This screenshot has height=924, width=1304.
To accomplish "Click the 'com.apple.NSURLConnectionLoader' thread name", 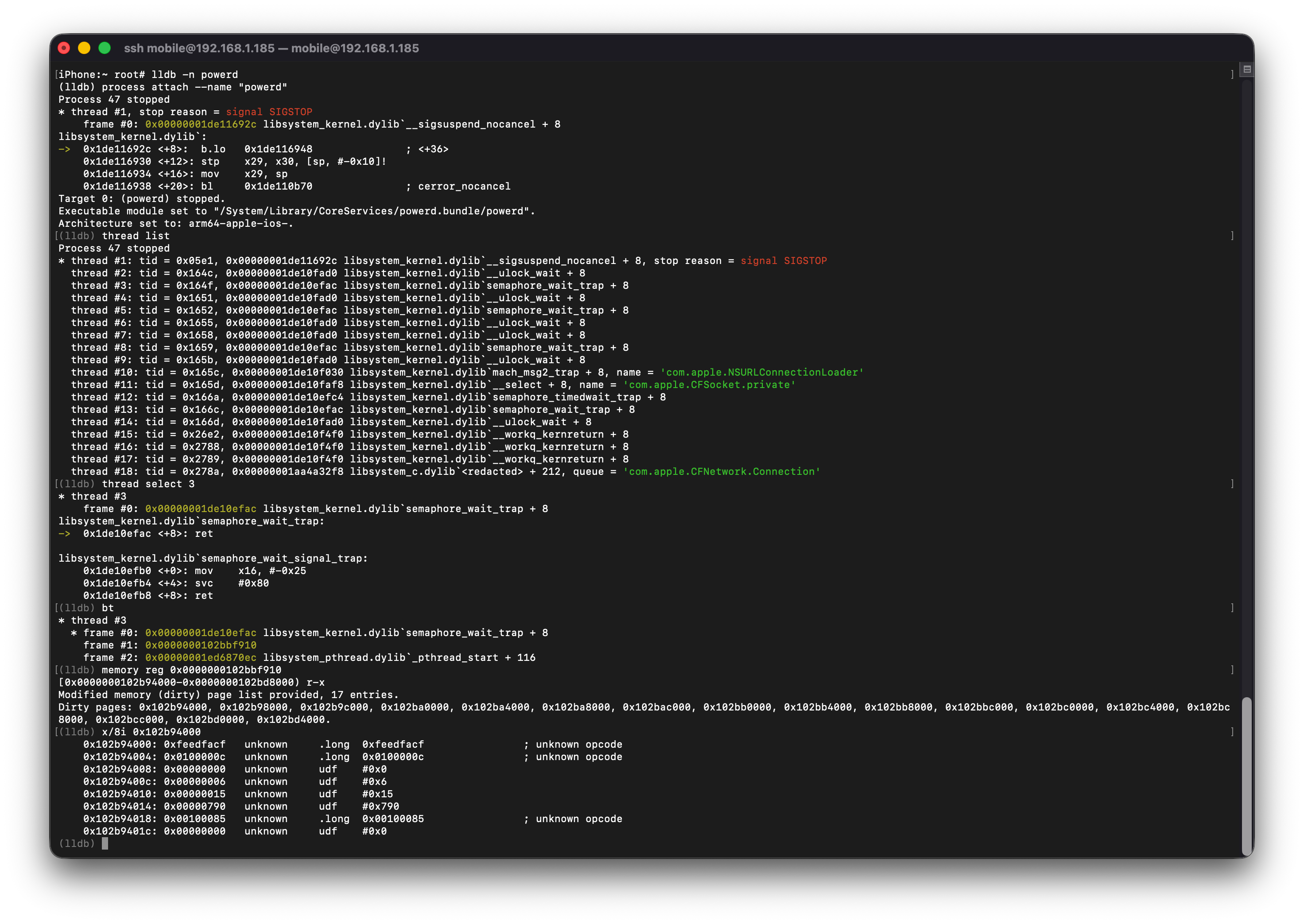I will point(762,372).
